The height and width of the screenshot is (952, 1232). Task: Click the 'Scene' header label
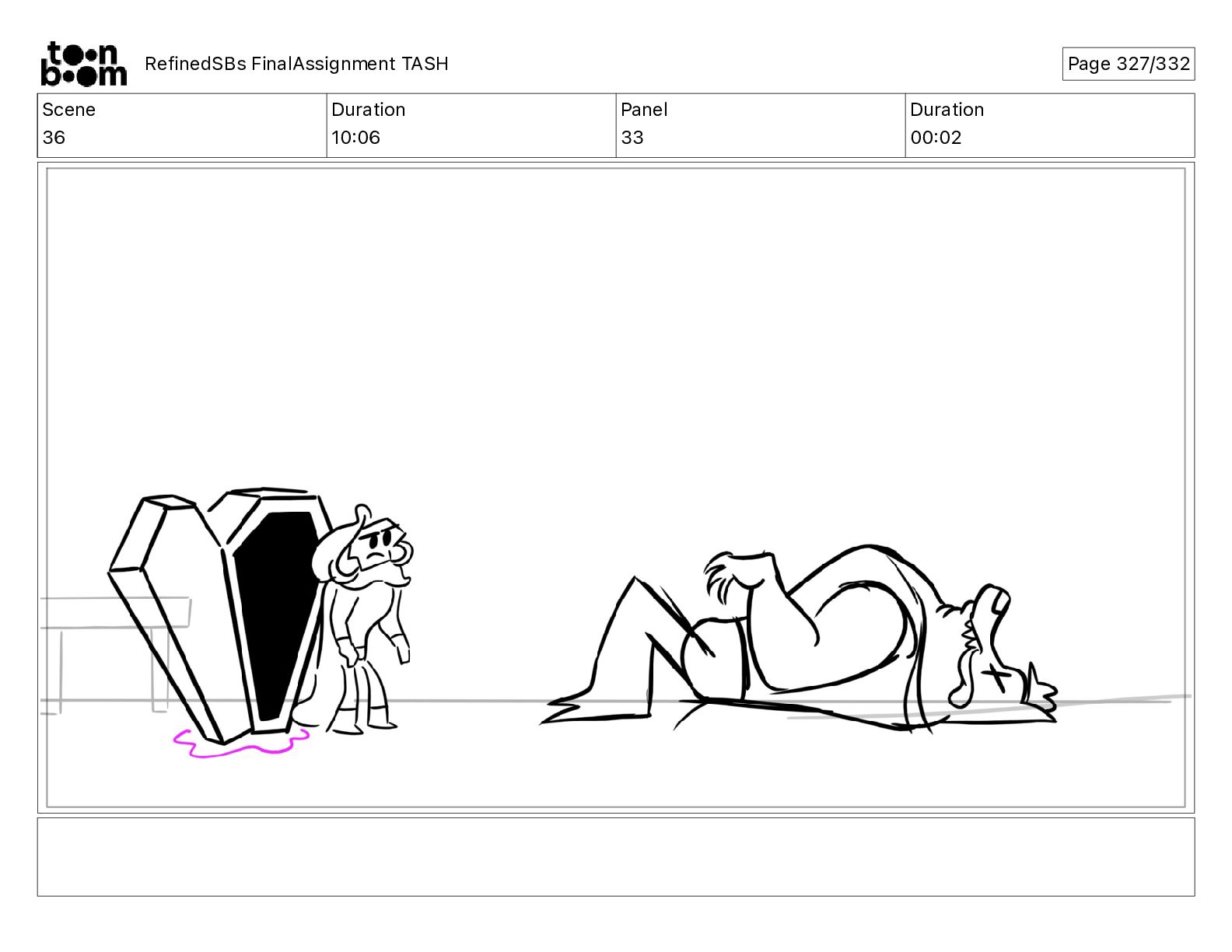(68, 110)
